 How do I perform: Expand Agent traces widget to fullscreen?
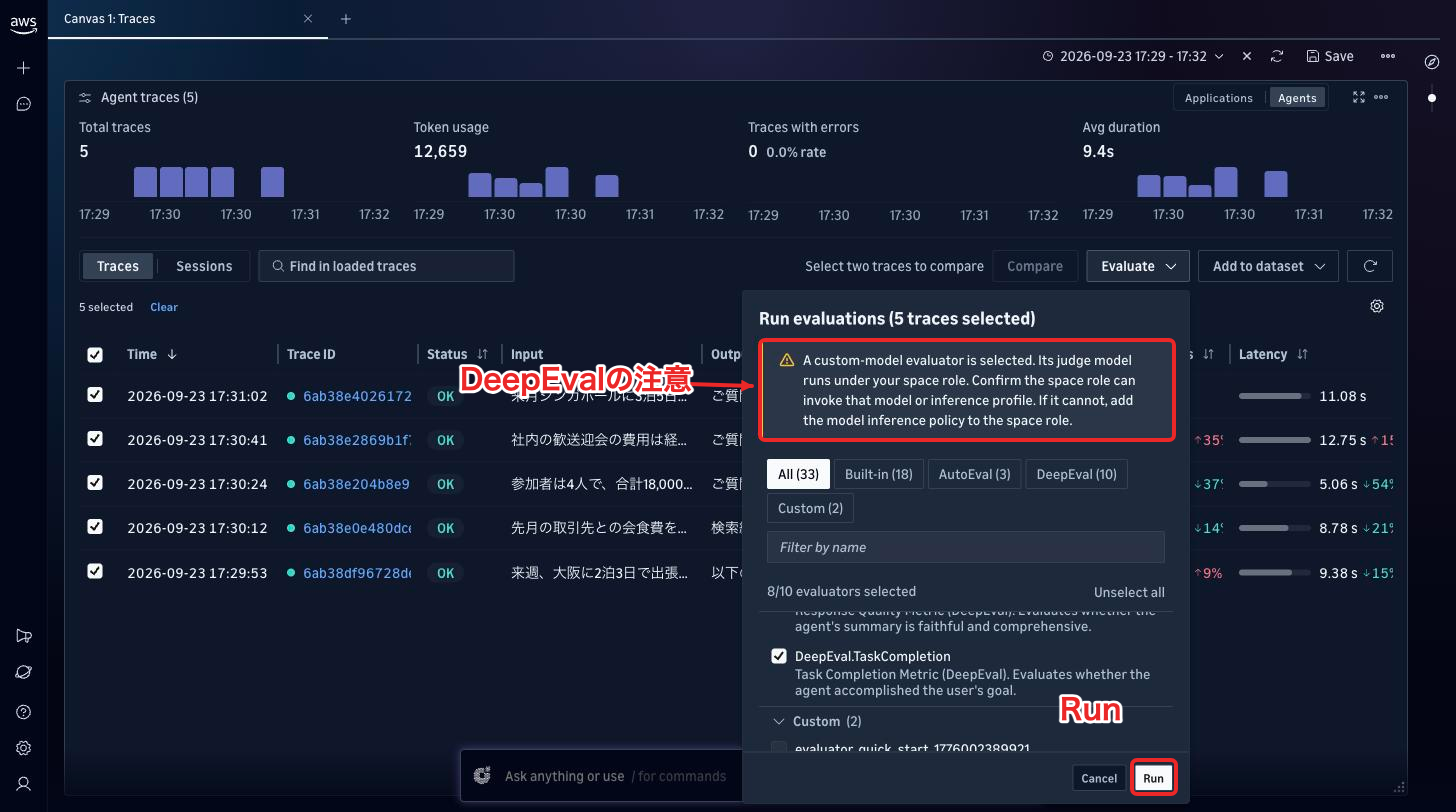pyautogui.click(x=1359, y=97)
